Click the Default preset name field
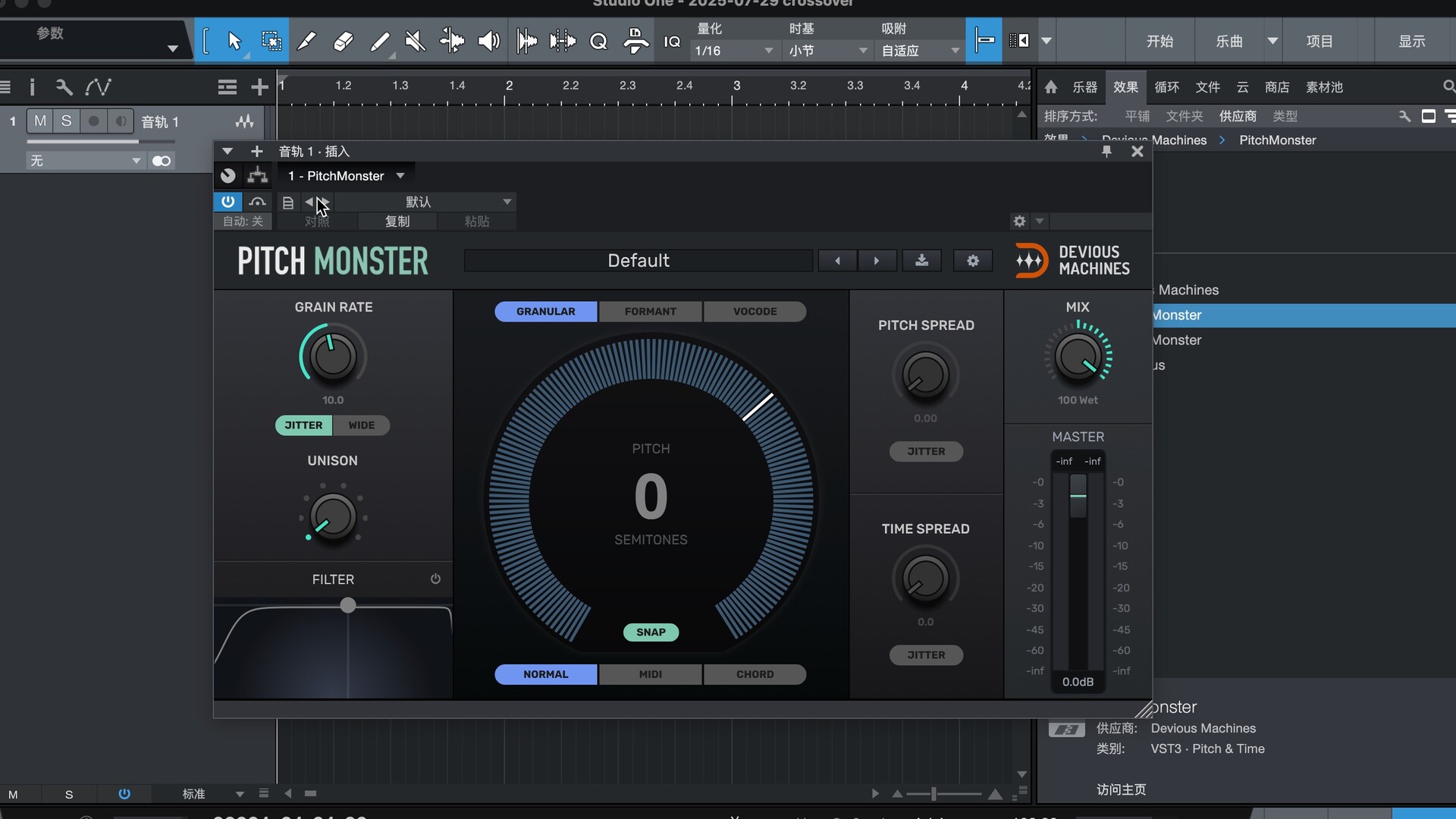The image size is (1456, 819). 639,260
